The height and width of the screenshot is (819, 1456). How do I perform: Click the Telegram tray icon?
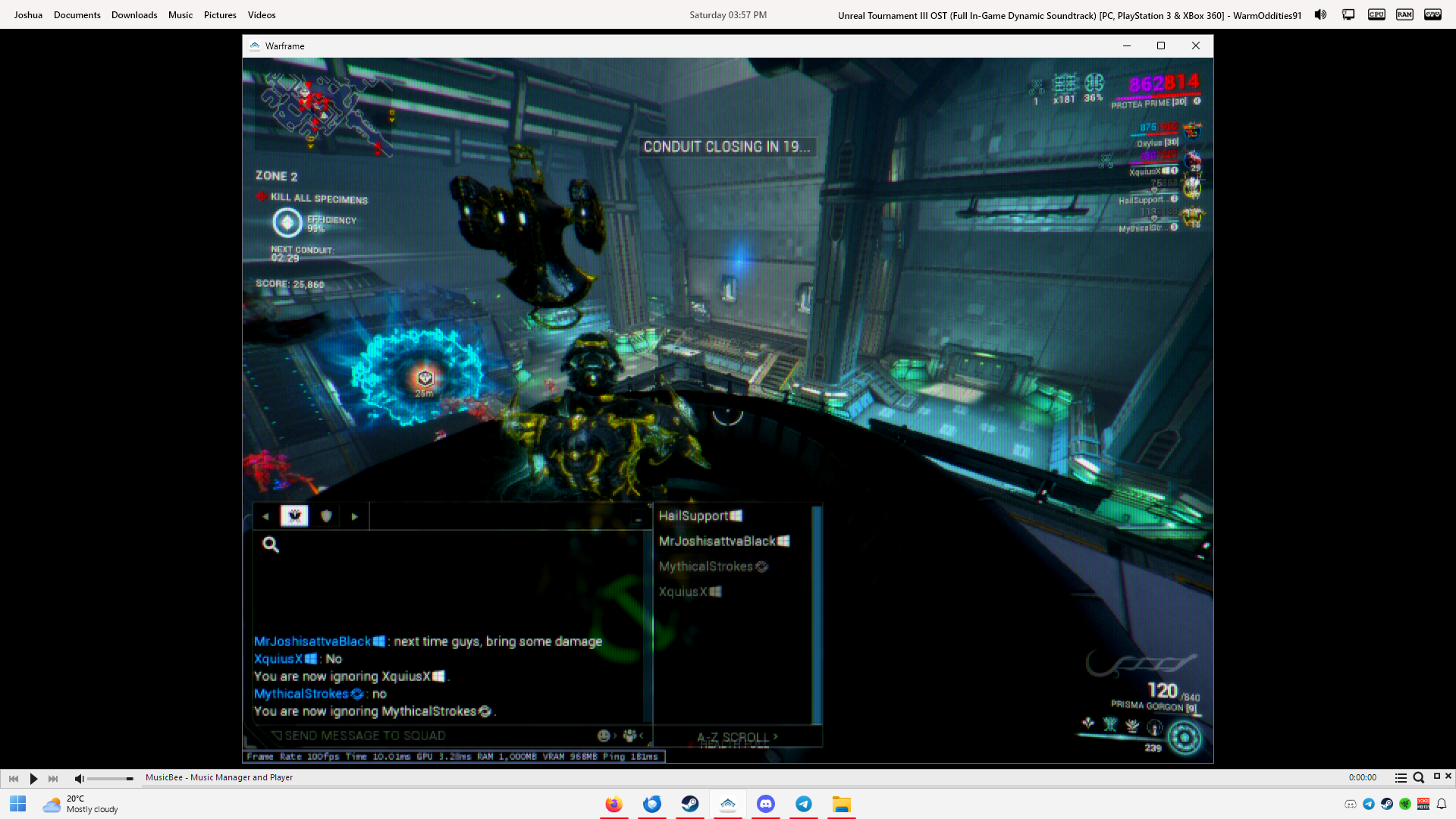pyautogui.click(x=1369, y=804)
